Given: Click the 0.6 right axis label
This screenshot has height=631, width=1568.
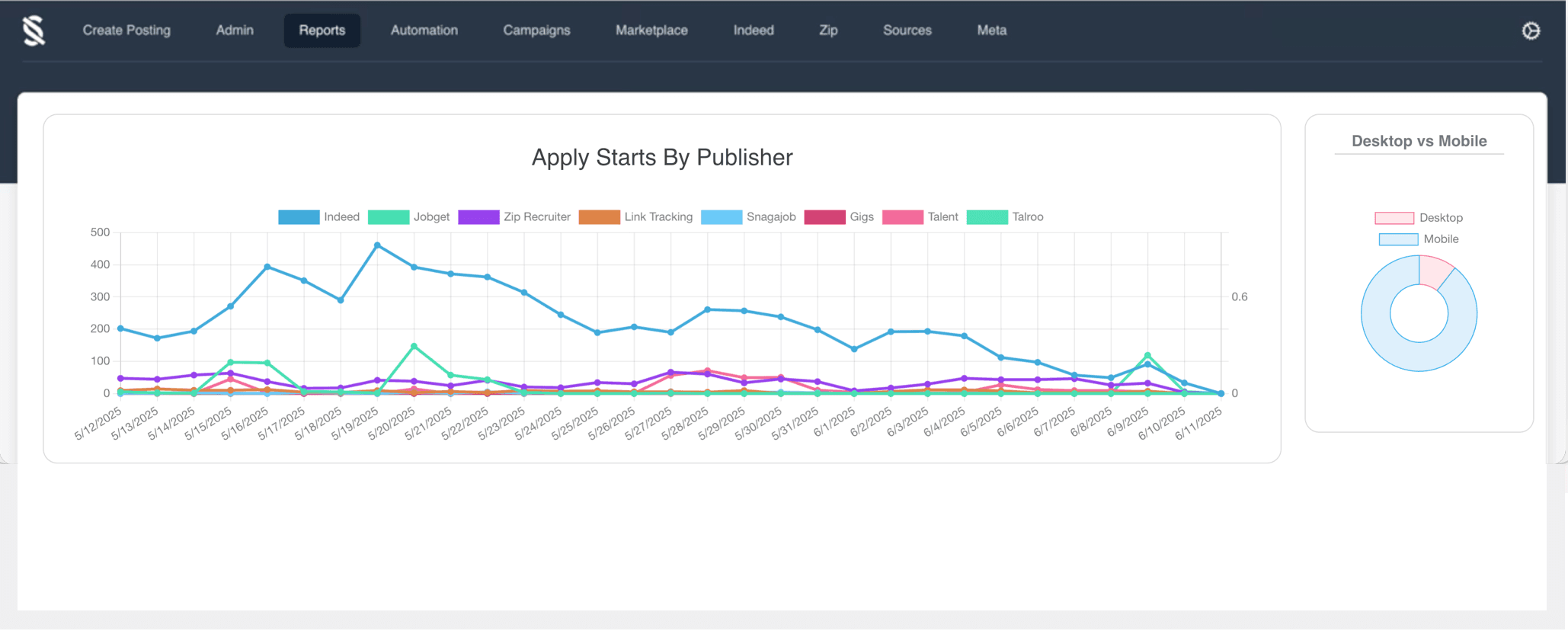Looking at the screenshot, I should tap(1240, 296).
